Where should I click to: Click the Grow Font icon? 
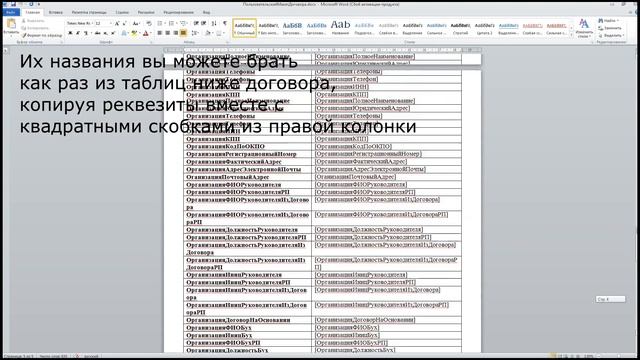(x=117, y=24)
